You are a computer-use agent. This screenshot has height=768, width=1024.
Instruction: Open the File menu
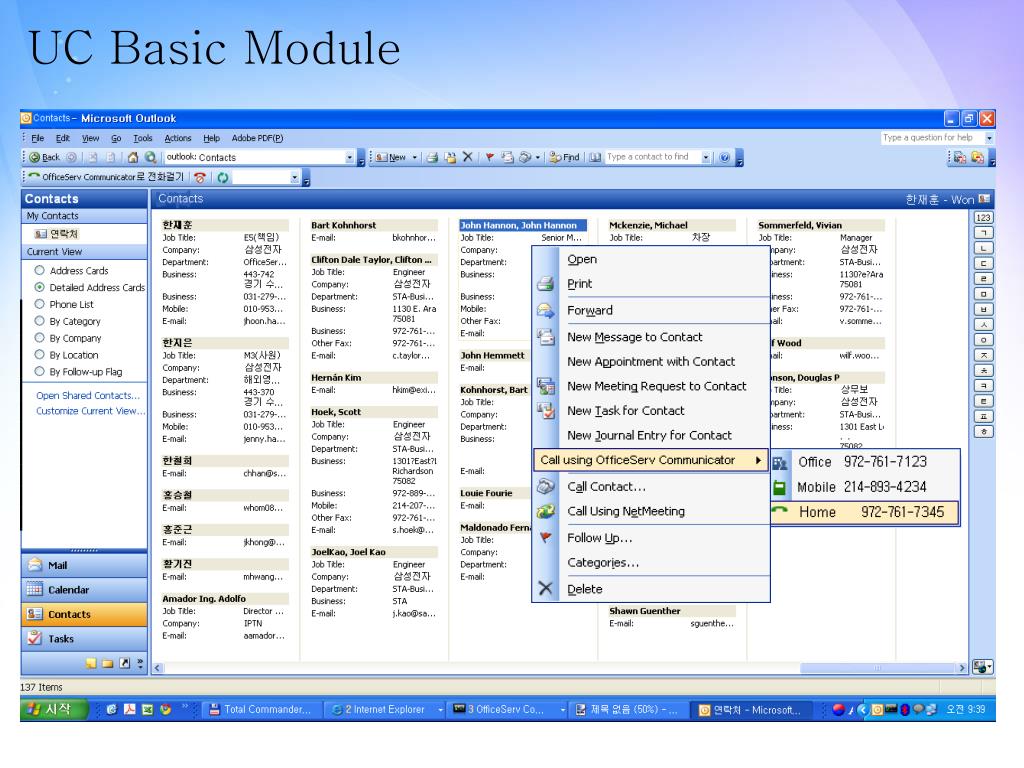(x=38, y=138)
